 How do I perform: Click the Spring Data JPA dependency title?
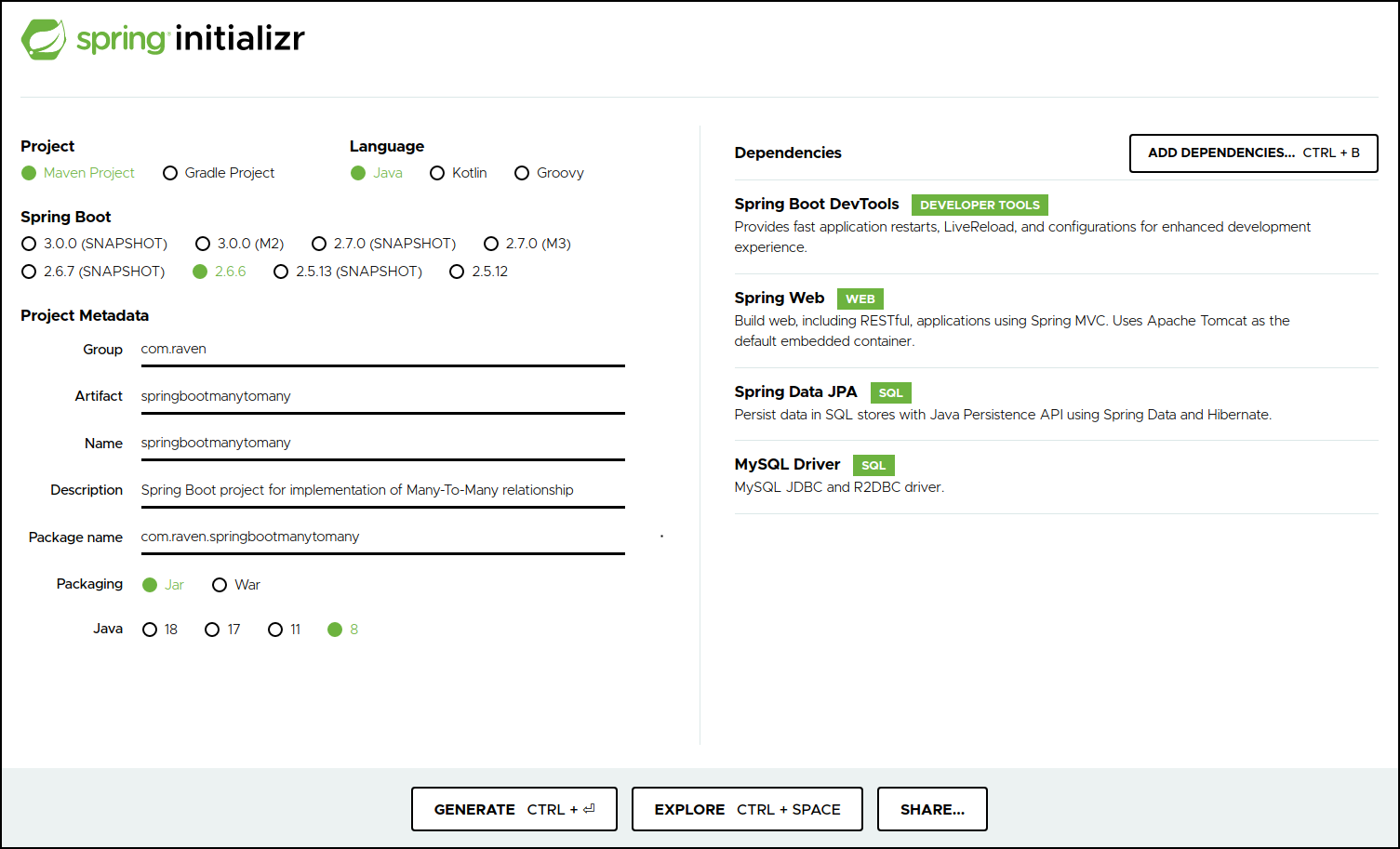click(x=795, y=391)
